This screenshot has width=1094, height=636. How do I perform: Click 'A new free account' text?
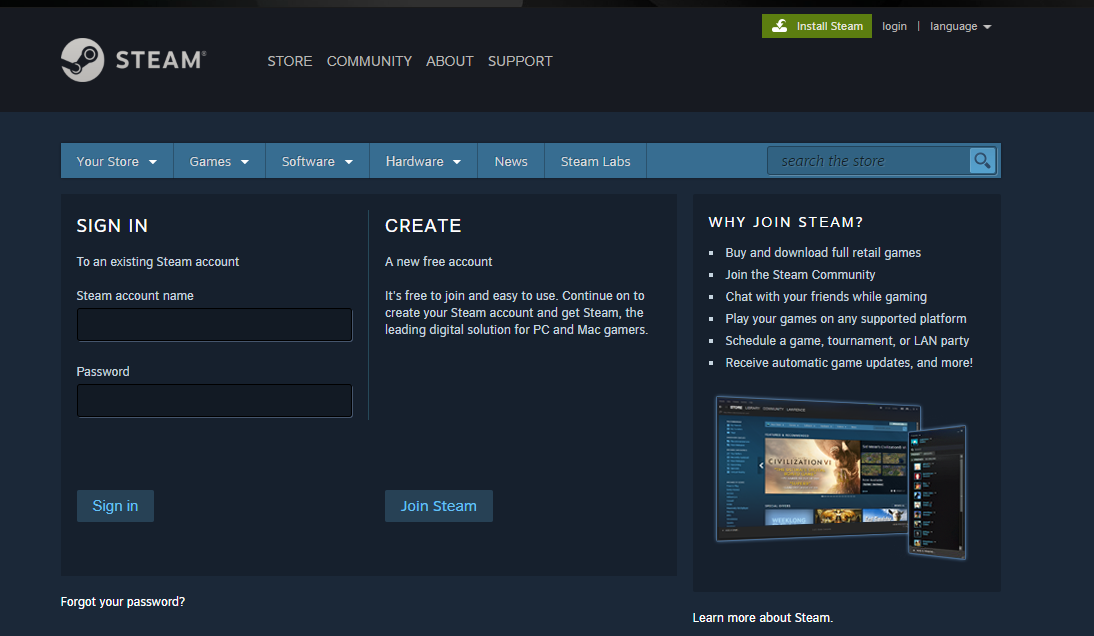pos(438,262)
